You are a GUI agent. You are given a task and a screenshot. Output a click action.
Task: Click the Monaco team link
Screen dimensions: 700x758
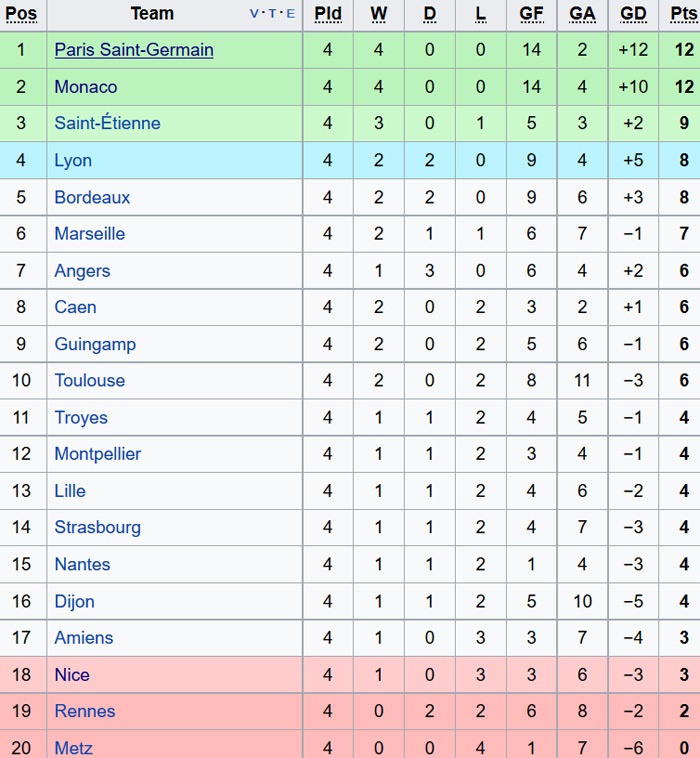click(x=85, y=87)
